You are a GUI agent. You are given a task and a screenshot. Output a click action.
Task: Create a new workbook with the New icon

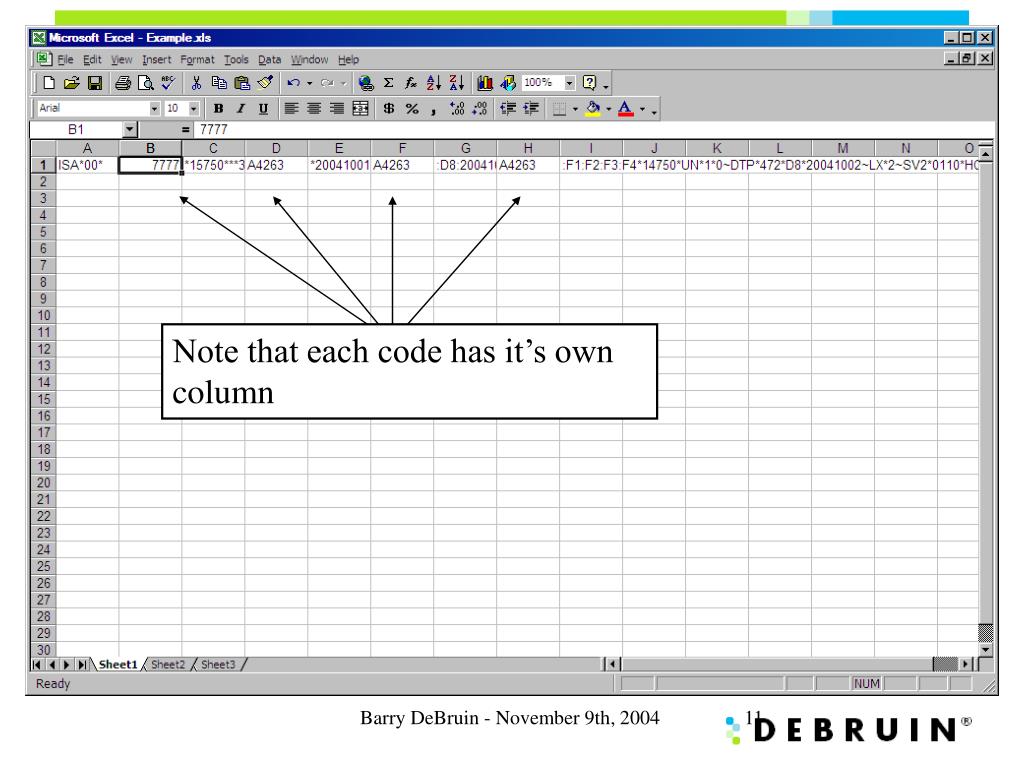49,83
